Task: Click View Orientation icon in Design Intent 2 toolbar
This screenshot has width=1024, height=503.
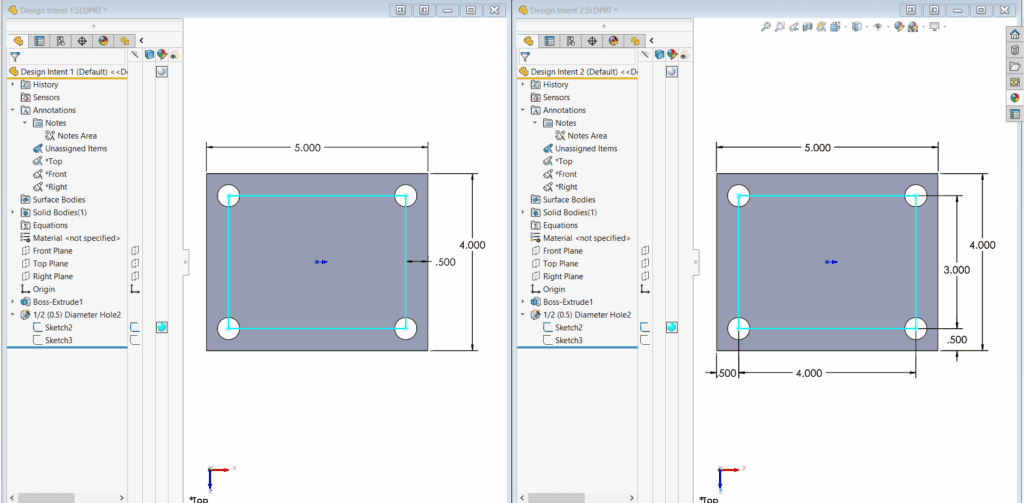Action: (x=835, y=27)
